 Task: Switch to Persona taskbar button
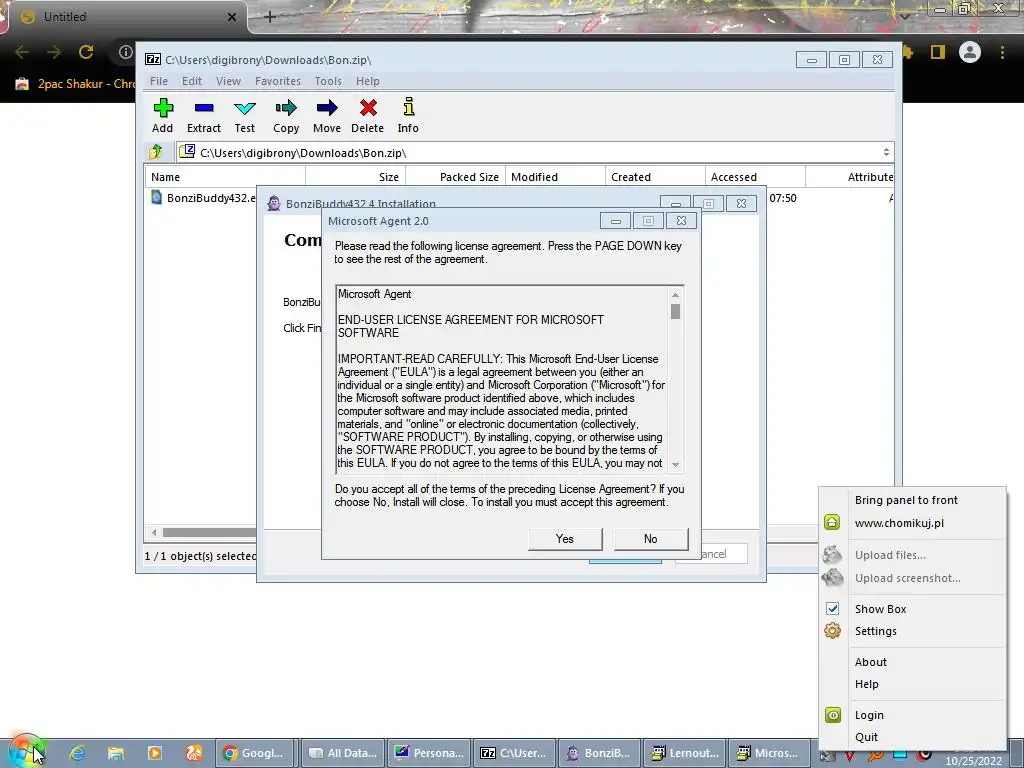(x=429, y=753)
